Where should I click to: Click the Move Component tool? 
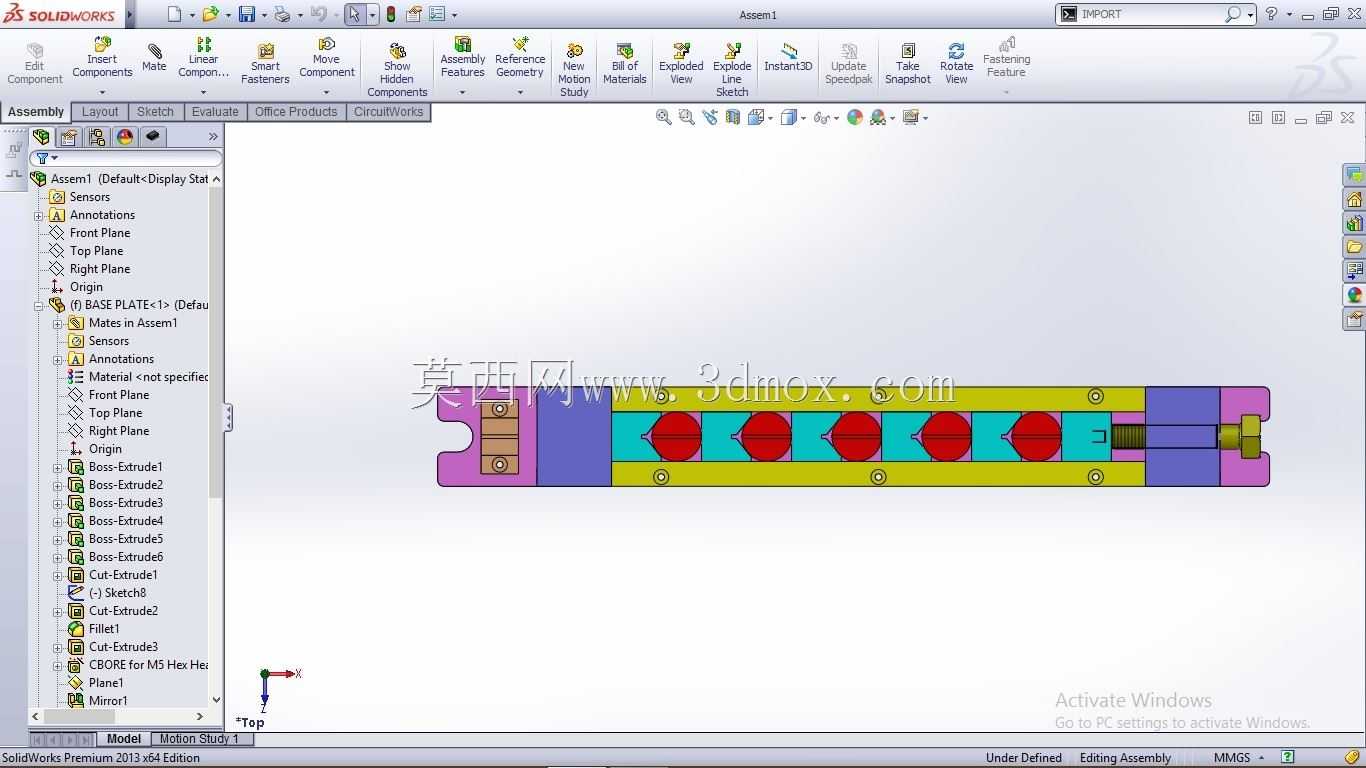pos(327,58)
